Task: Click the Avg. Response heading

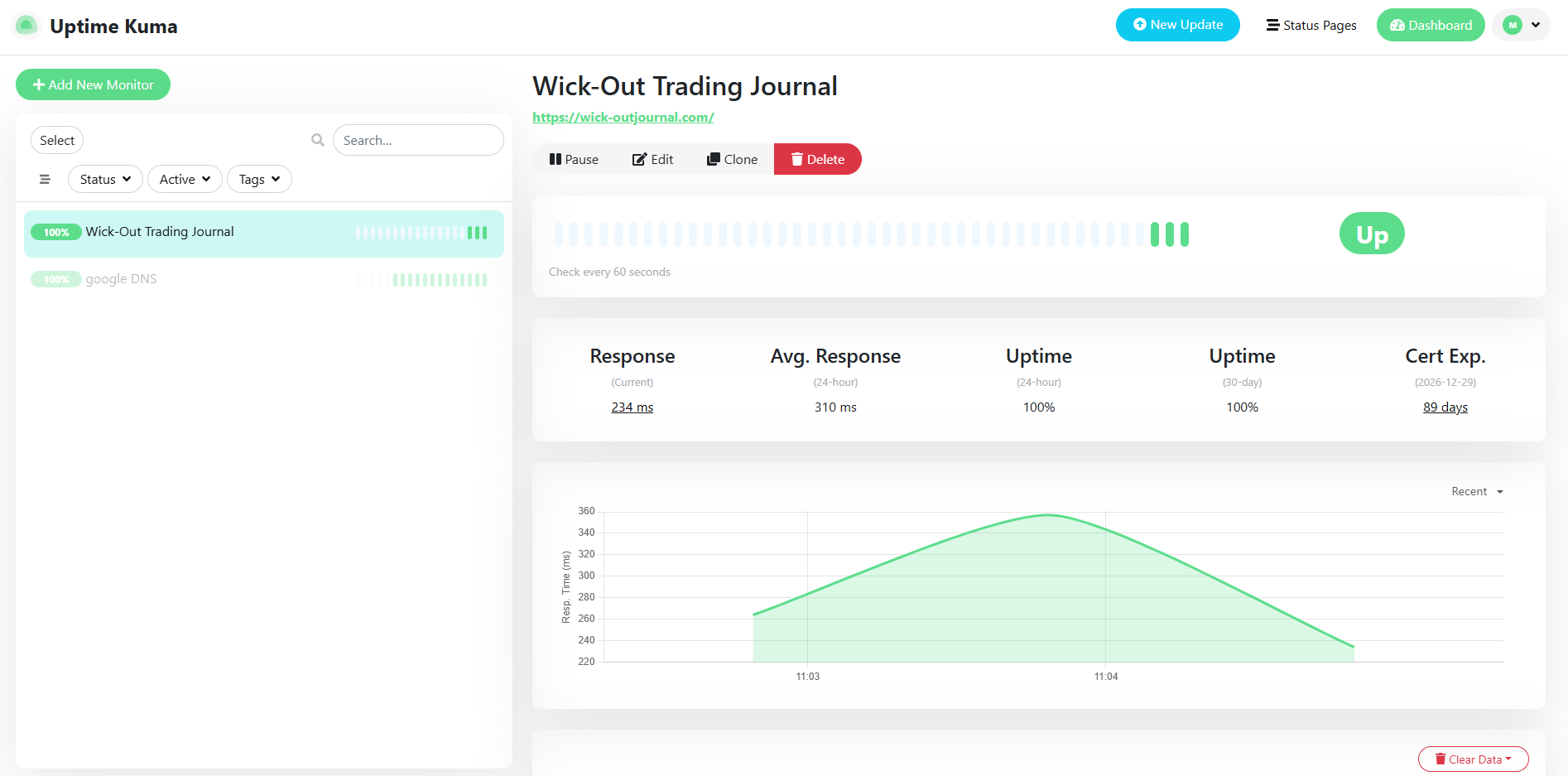Action: 835,356
